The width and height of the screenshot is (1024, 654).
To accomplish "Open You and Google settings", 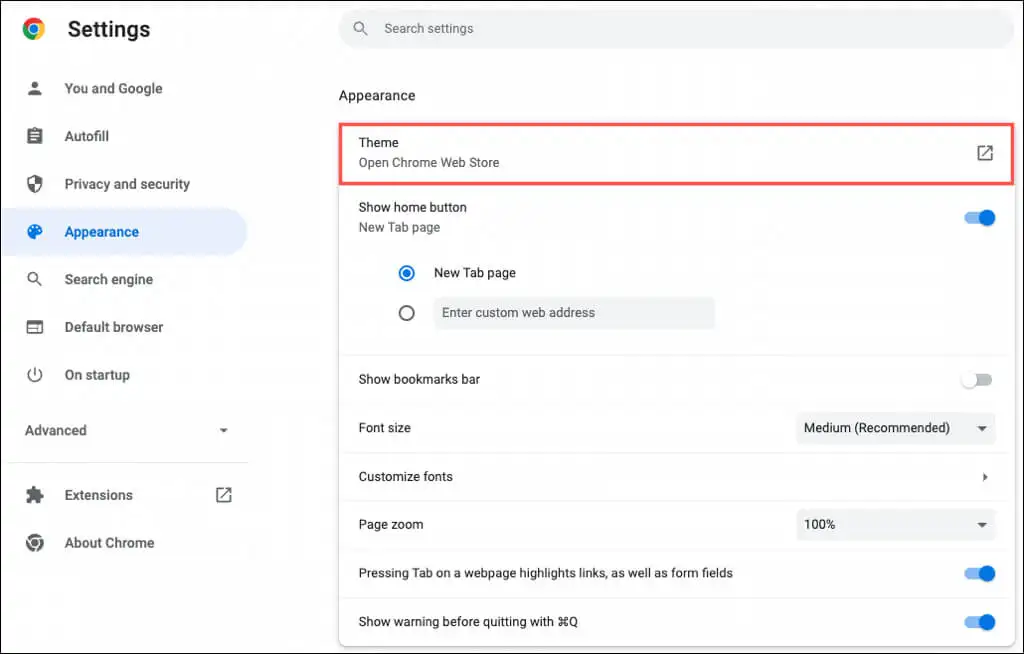I will coord(114,88).
